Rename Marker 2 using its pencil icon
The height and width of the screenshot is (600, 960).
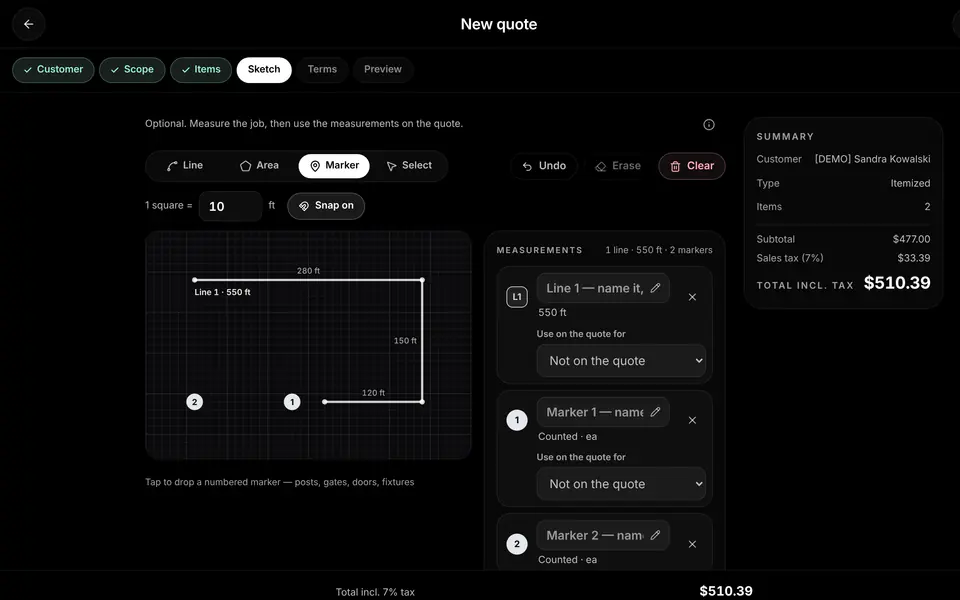tap(655, 535)
